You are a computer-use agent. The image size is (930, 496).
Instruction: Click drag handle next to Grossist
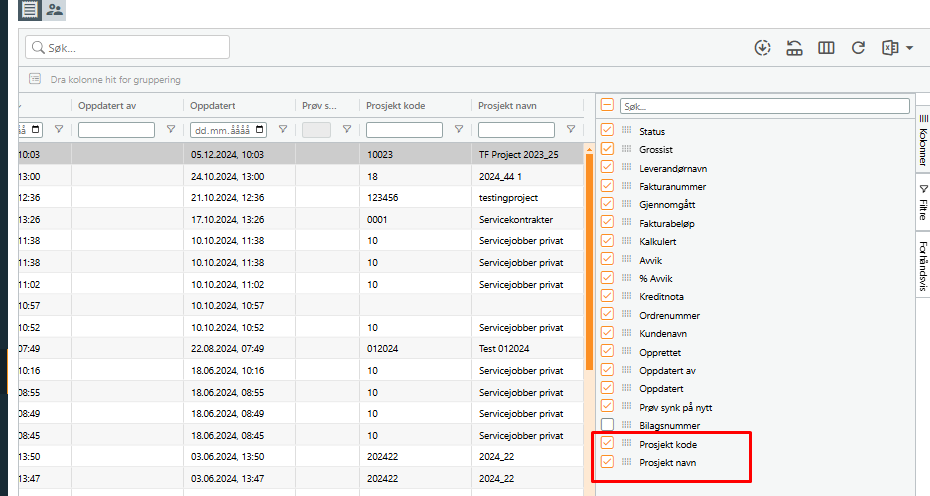point(626,148)
